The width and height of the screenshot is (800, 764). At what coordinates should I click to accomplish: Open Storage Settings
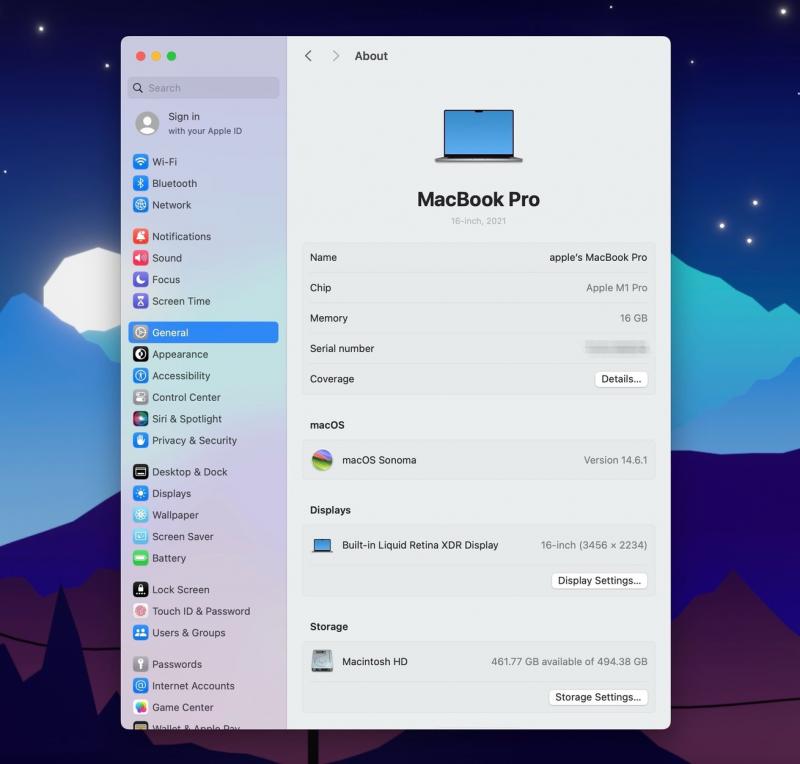598,697
